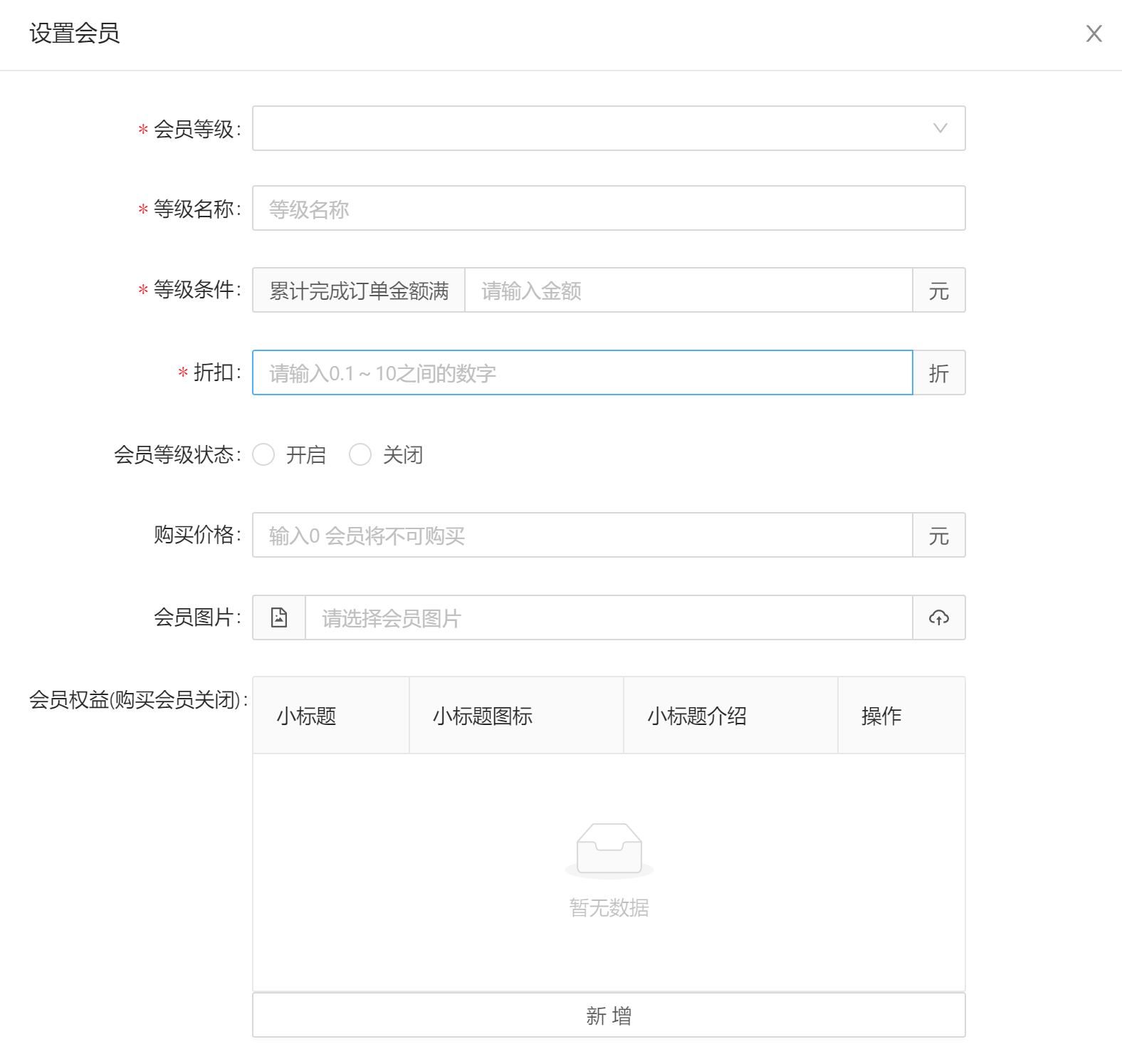This screenshot has width=1122, height=1064.
Task: Click the cloud upload icon for member image
Action: (938, 617)
